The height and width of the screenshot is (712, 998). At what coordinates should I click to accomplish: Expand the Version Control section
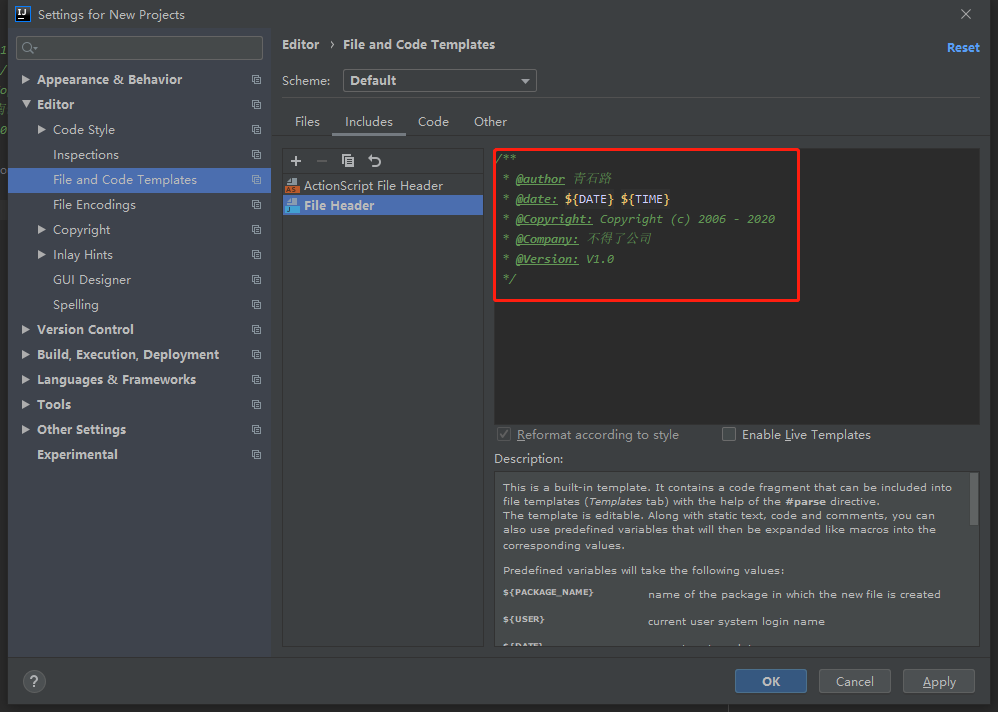click(26, 330)
